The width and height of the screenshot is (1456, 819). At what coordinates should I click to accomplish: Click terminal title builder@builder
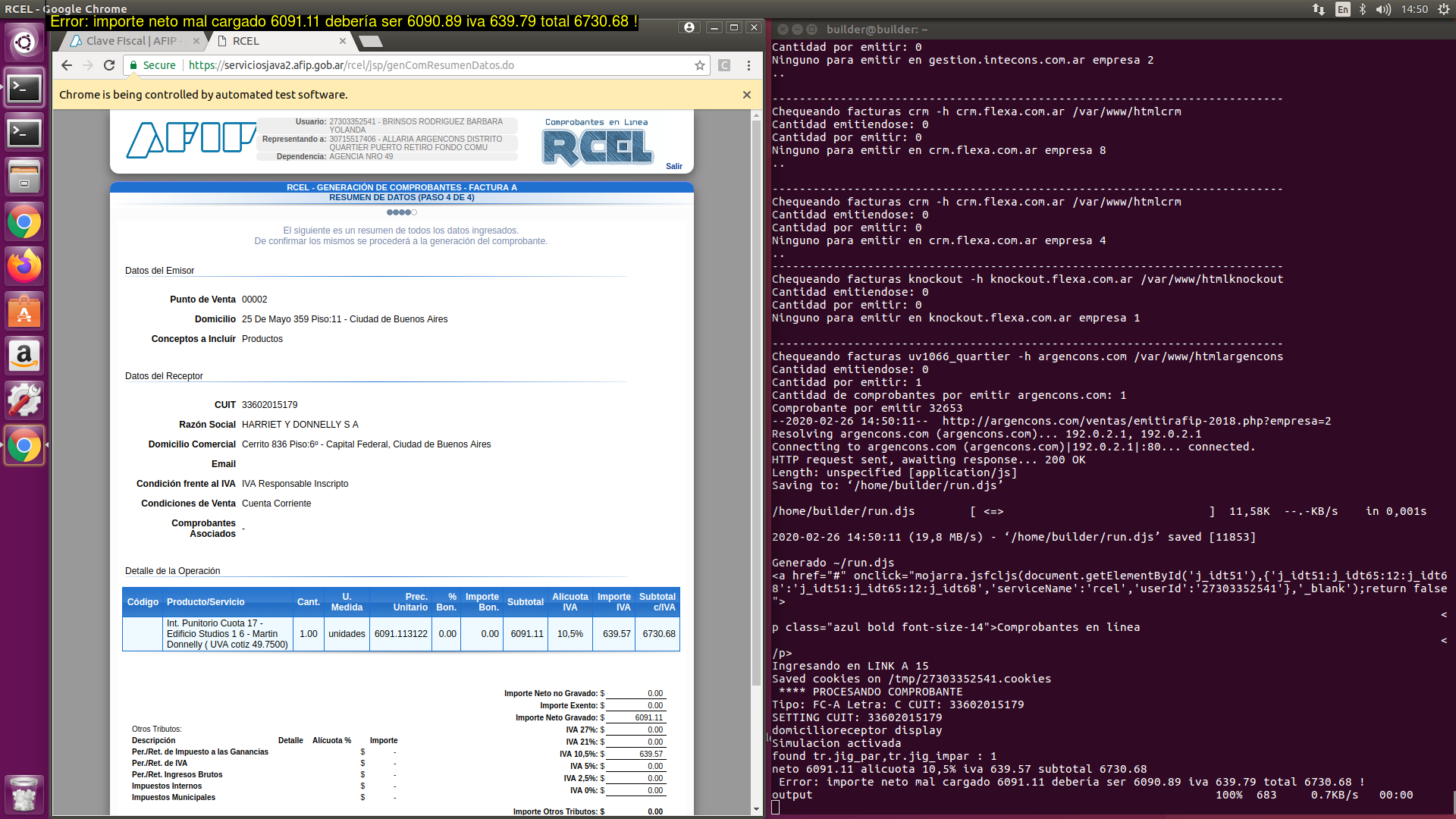point(877,30)
